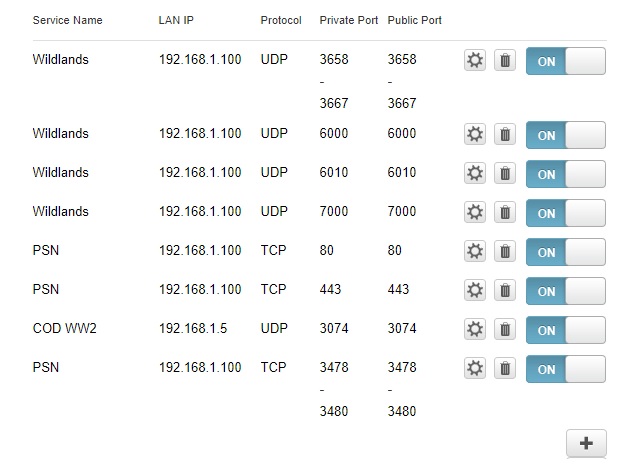Image resolution: width=623 pixels, height=470 pixels.
Task: Turn off the PSN port 443 rule
Action: coord(565,291)
